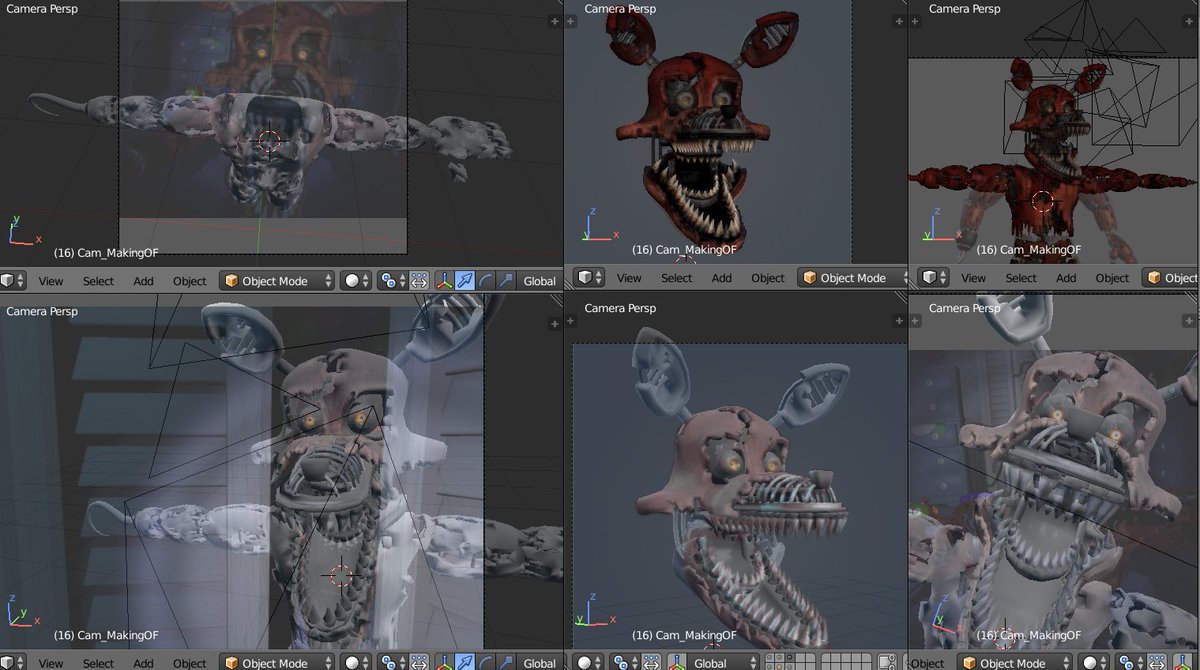This screenshot has width=1200, height=670.
Task: Open pivot point selector in bottom-middle viewport
Action: point(624,663)
